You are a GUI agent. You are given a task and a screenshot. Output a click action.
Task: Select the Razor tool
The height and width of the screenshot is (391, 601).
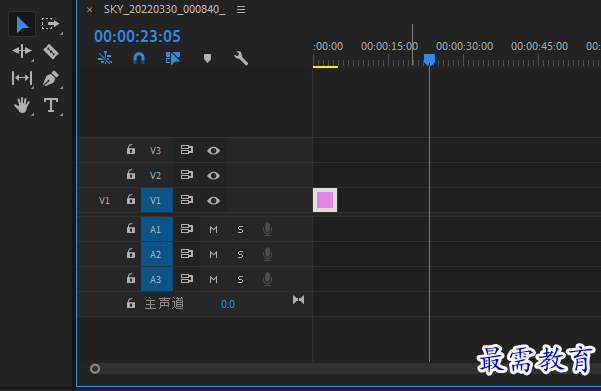point(51,51)
